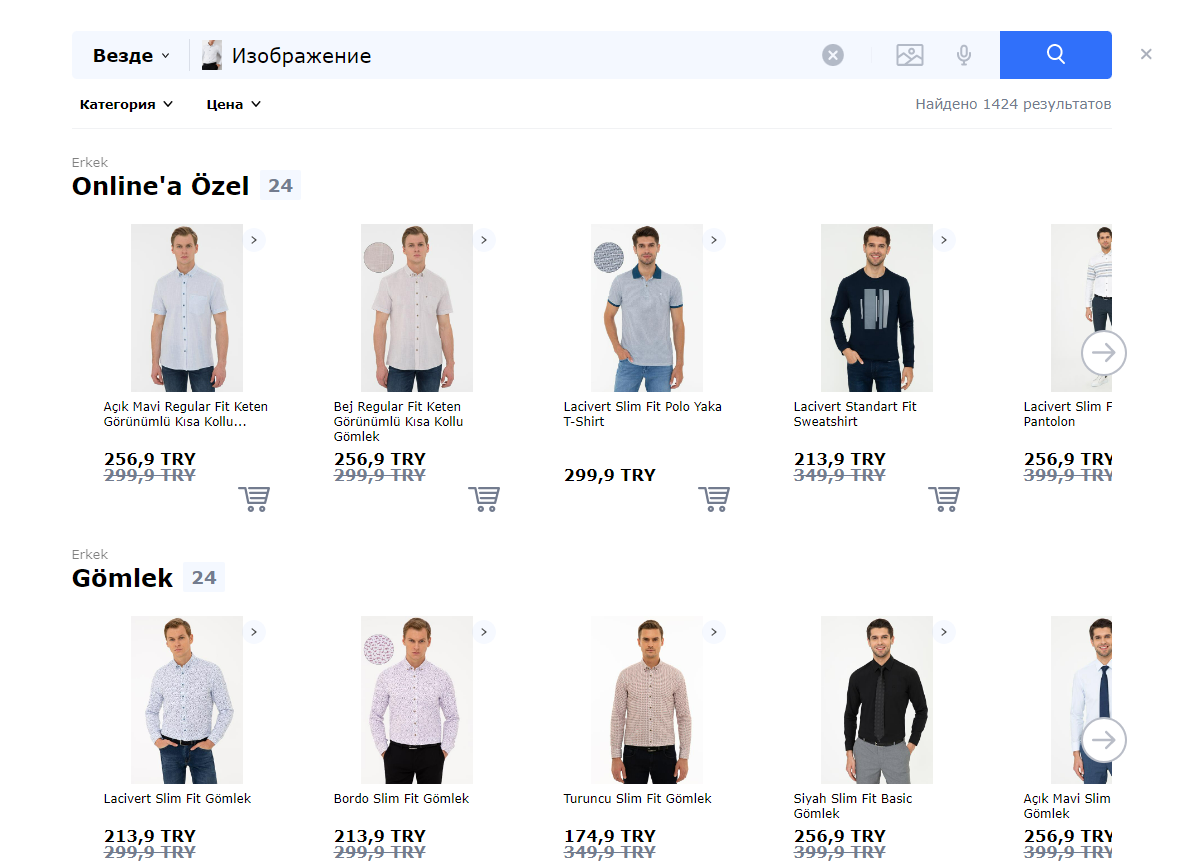Start voice search with microphone icon

[963, 55]
